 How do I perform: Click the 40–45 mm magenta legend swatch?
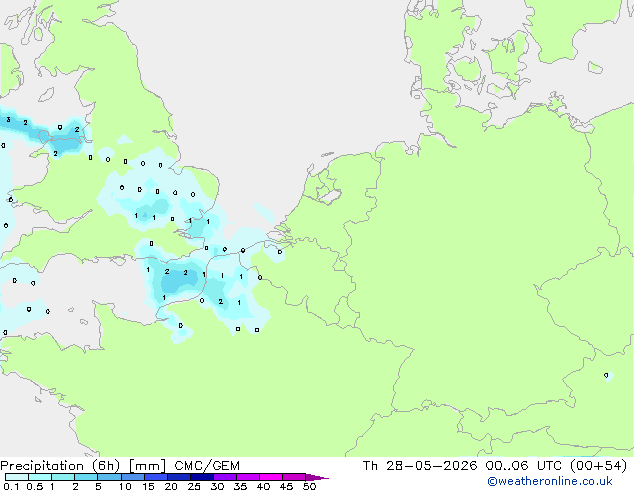point(271,477)
